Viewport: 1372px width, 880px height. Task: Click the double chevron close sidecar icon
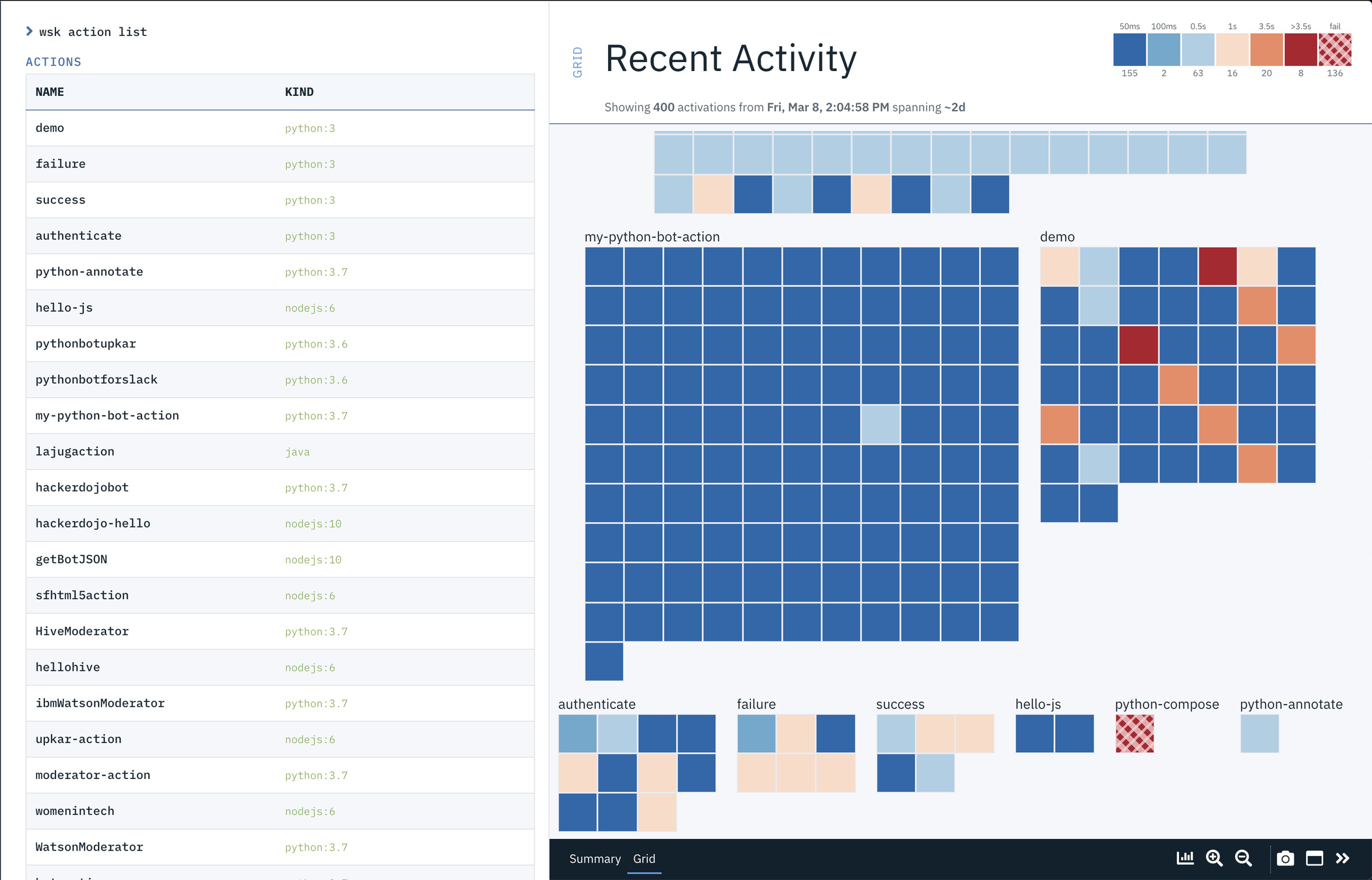pyautogui.click(x=1343, y=858)
